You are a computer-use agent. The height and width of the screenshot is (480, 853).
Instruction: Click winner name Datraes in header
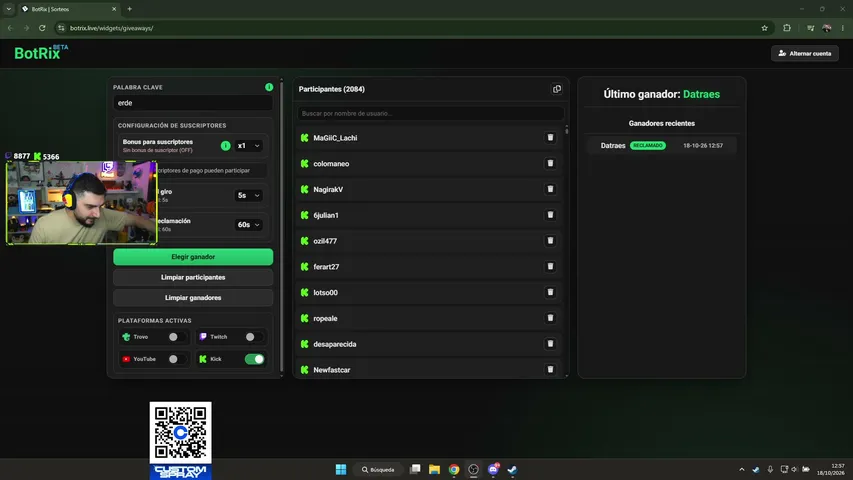701,94
